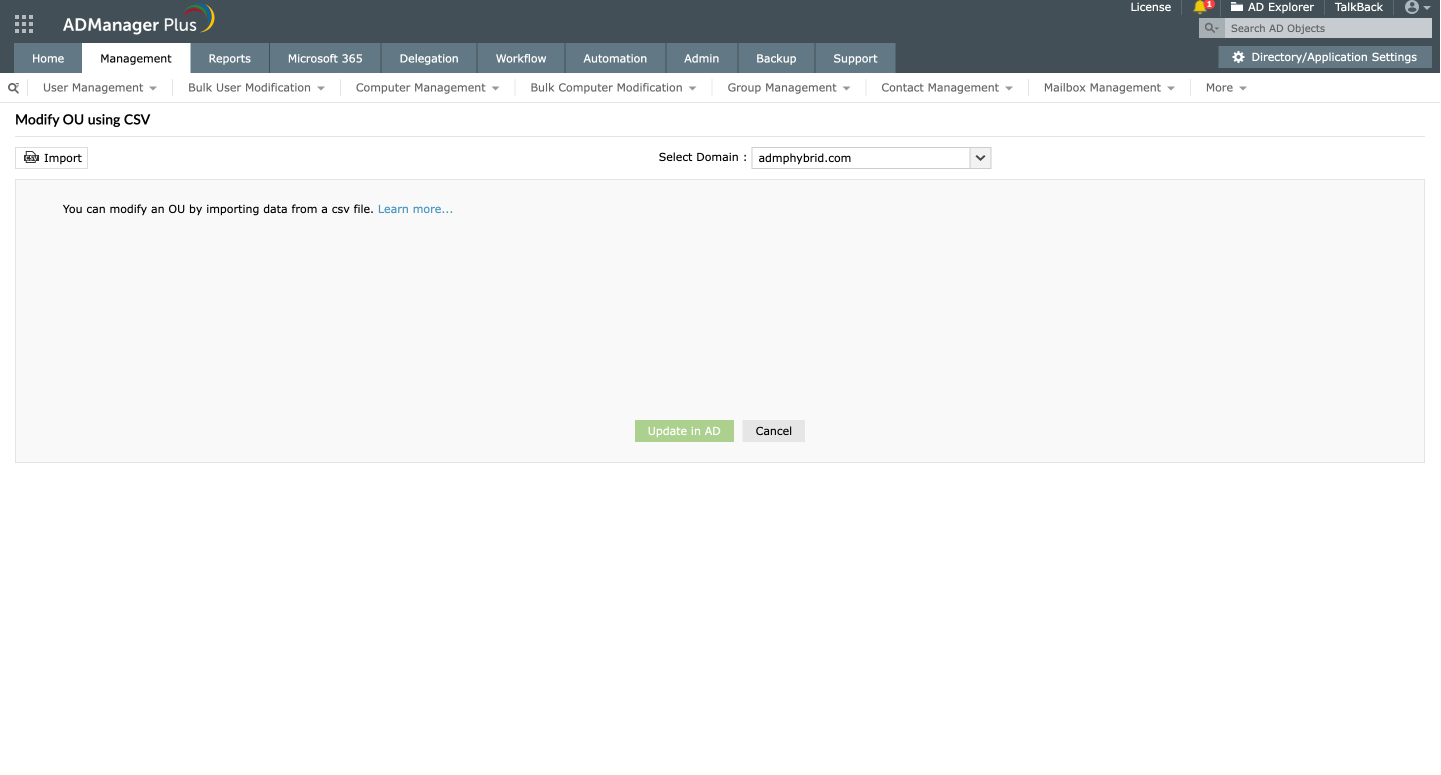Screen dimensions: 1441x775
Task: Expand the Contact Management dropdown
Action: (x=946, y=88)
